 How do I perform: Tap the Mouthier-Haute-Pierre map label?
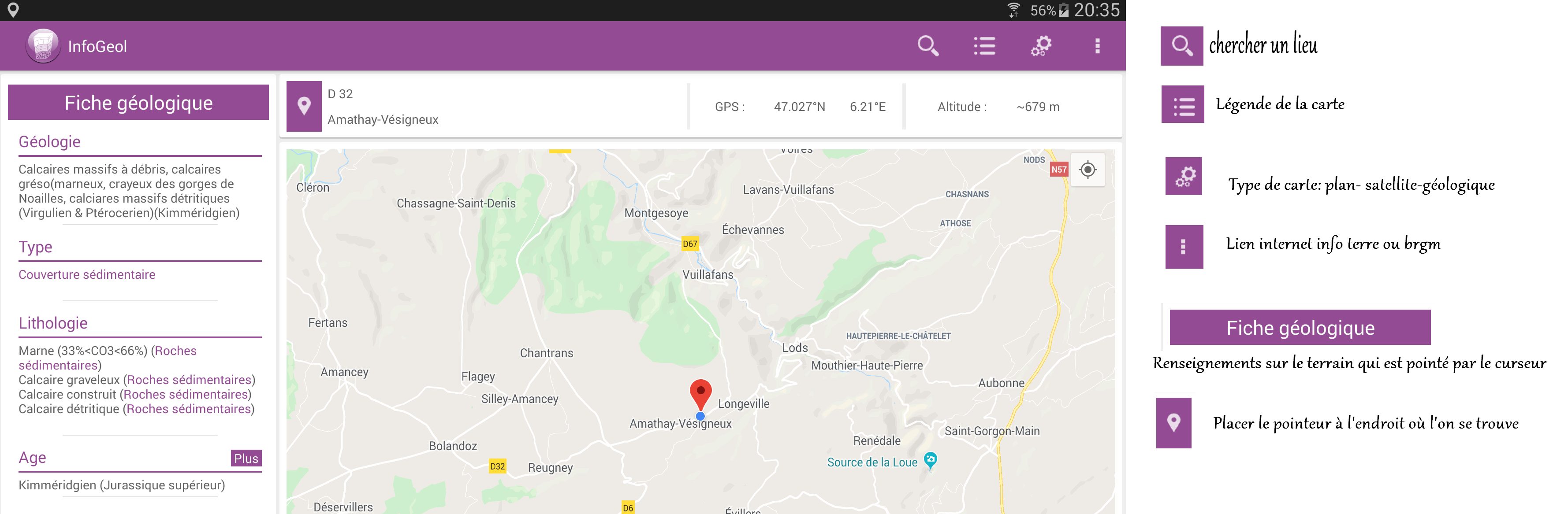coord(867,365)
